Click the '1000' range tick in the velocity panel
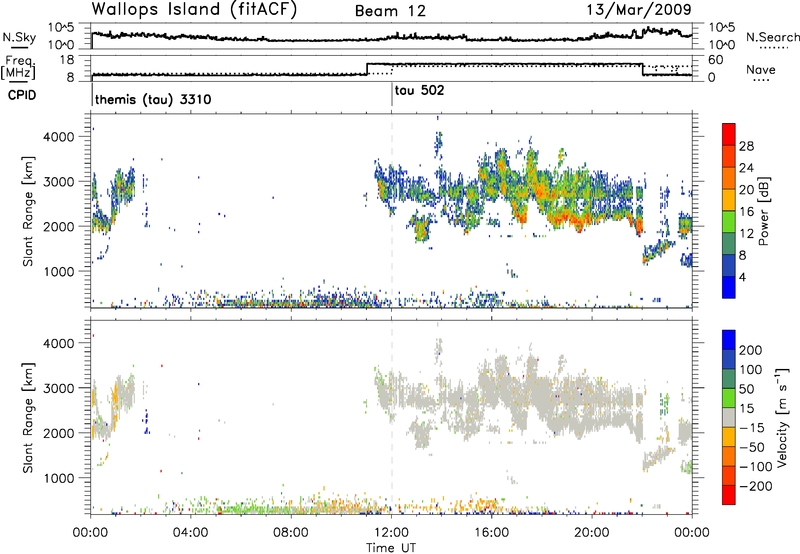 click(x=59, y=478)
